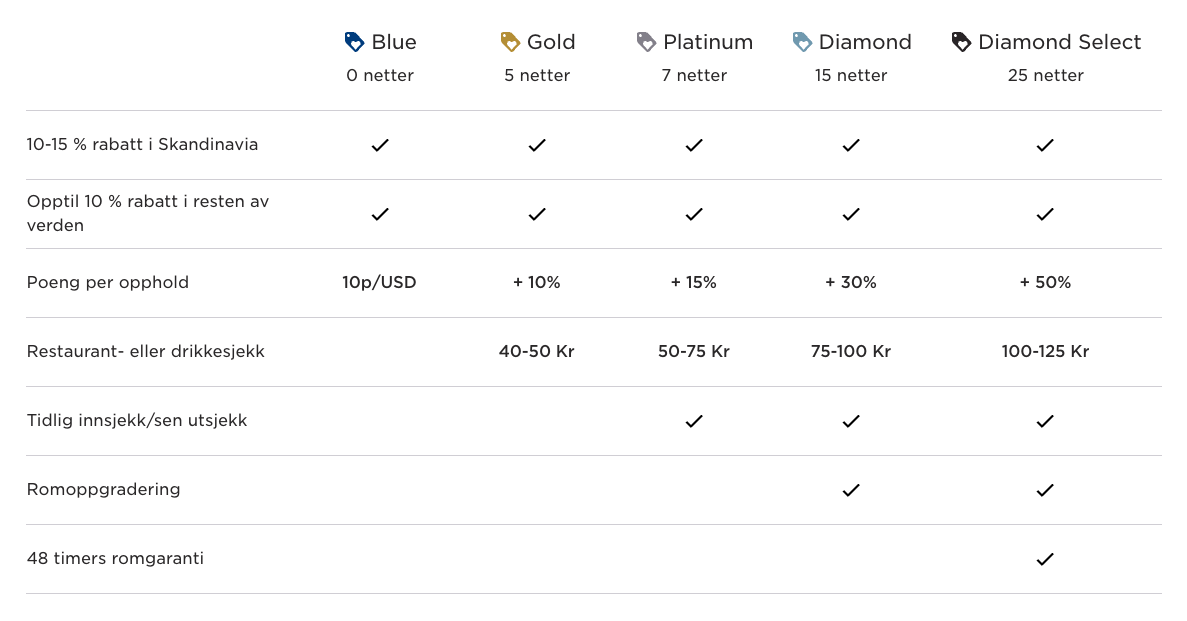Click the Gold tier tag icon
This screenshot has width=1187, height=621.
[x=510, y=42]
